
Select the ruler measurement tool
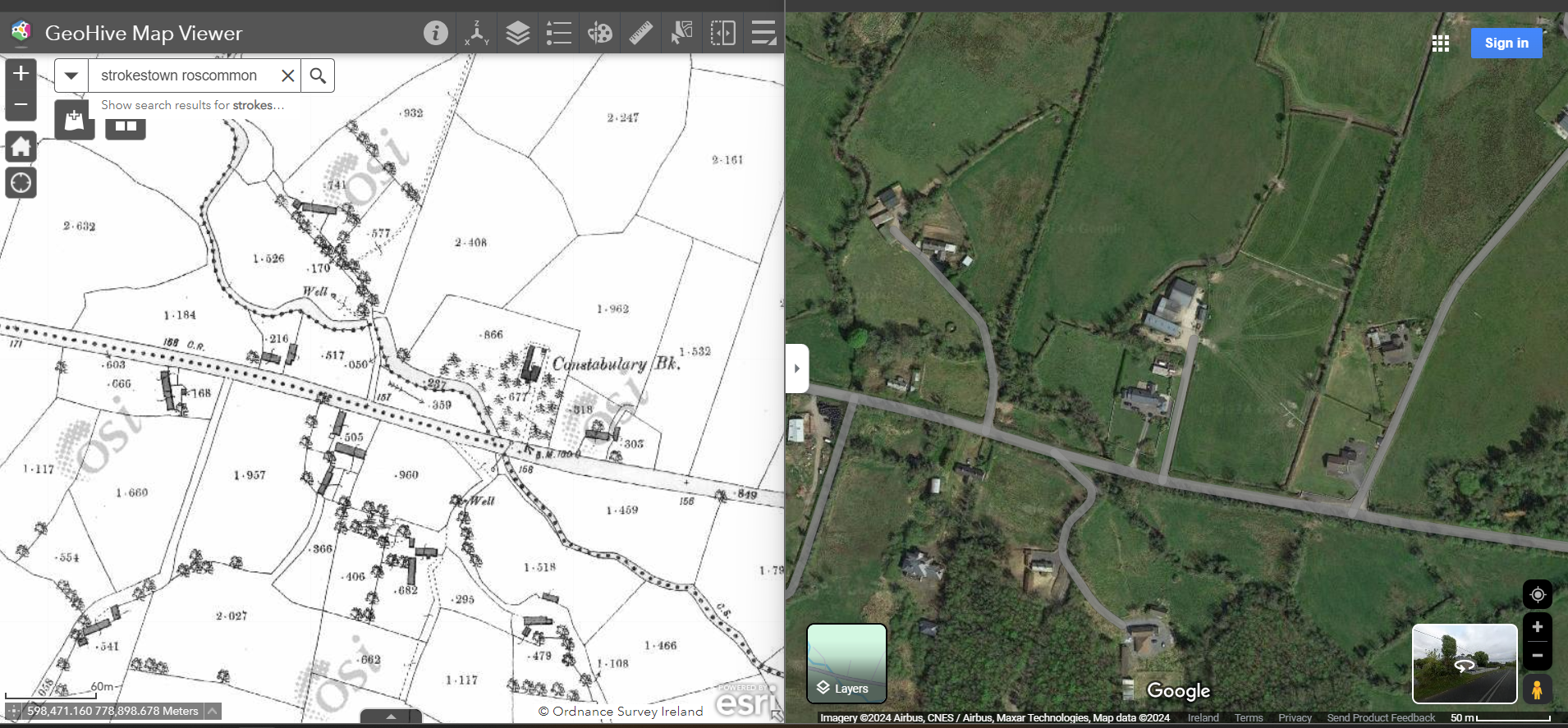click(x=641, y=33)
